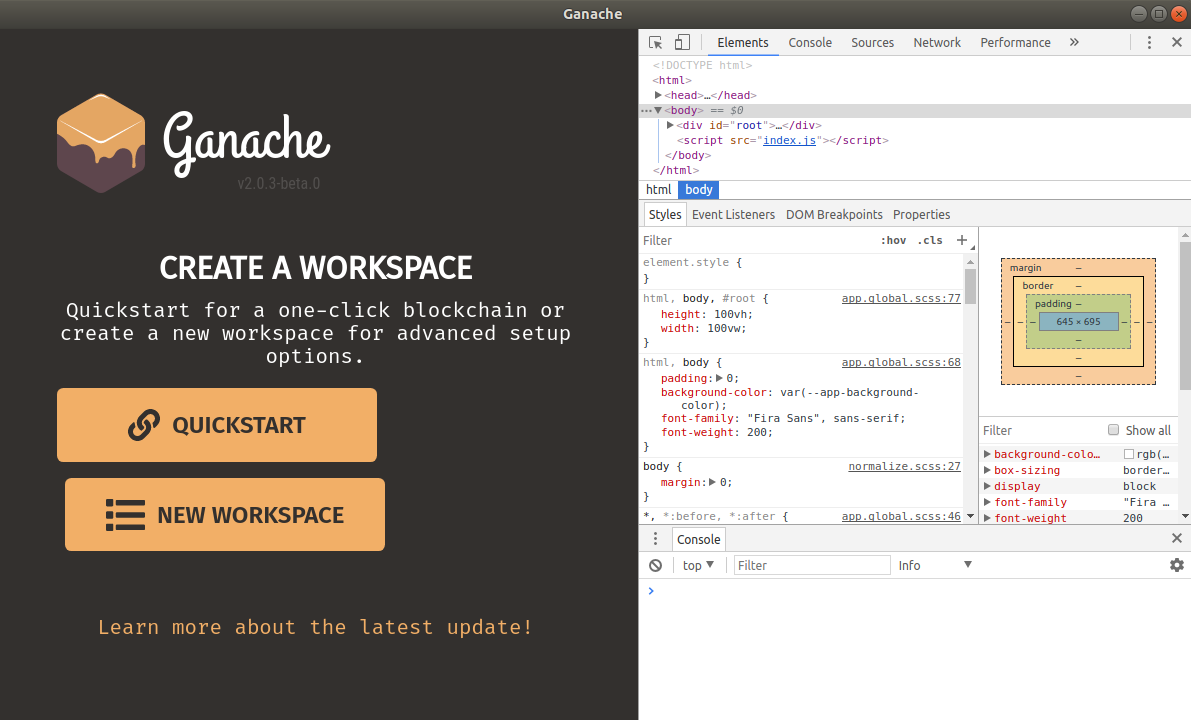Open console drawer three-dot menu
The width and height of the screenshot is (1191, 720).
(x=656, y=538)
